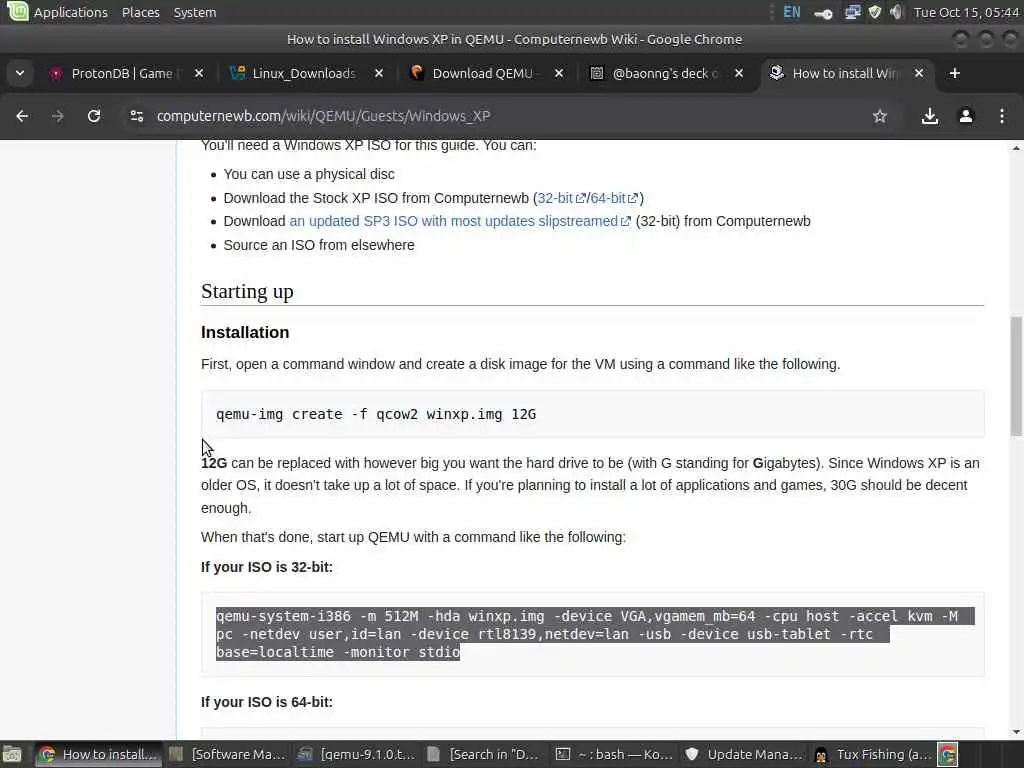The image size is (1024, 768).
Task: Open a new tab with plus button
Action: pos(955,73)
